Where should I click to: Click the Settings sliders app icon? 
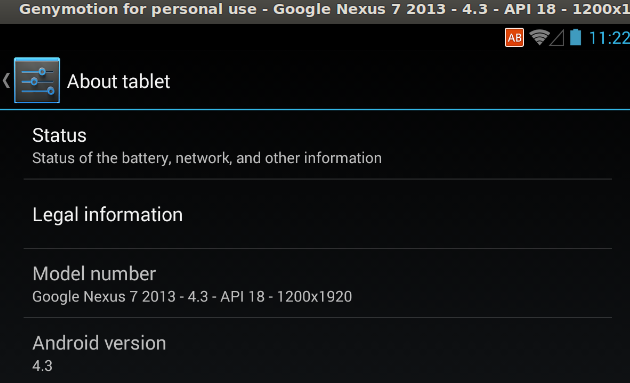click(x=37, y=80)
